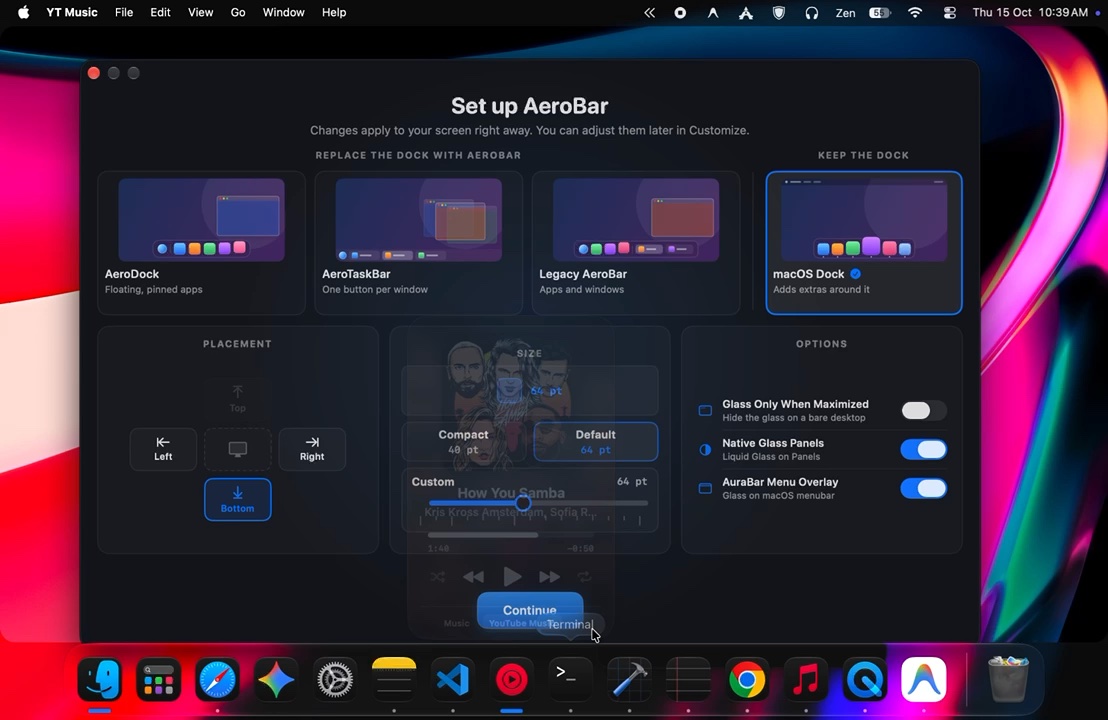Open Apple Music from the Dock

[806, 680]
